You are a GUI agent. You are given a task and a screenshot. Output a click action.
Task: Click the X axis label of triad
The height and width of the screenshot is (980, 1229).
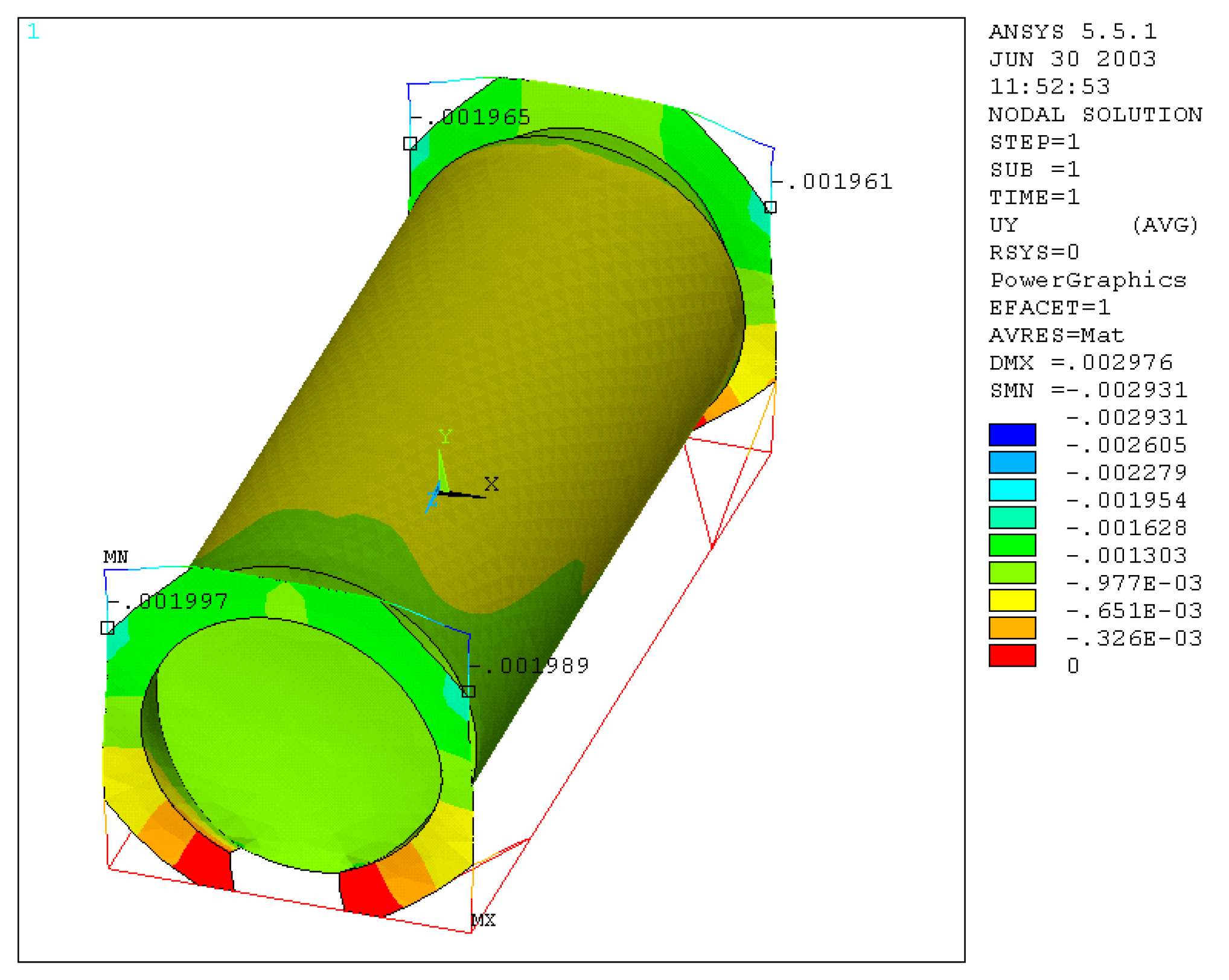coord(491,484)
